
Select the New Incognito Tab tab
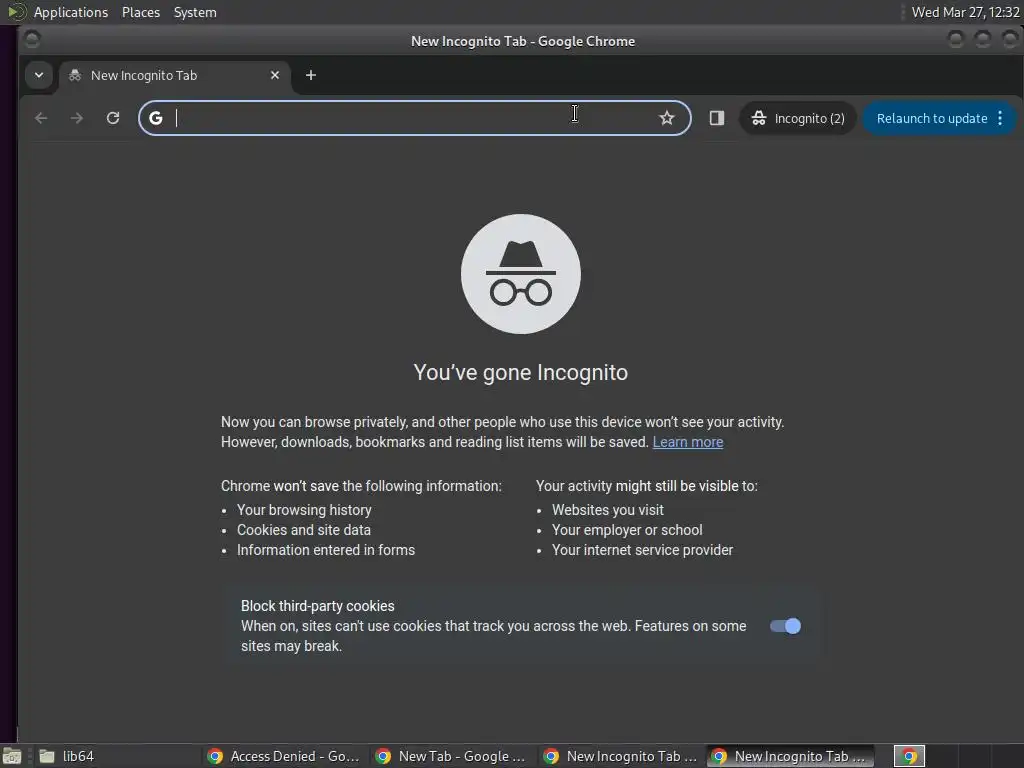(x=174, y=75)
